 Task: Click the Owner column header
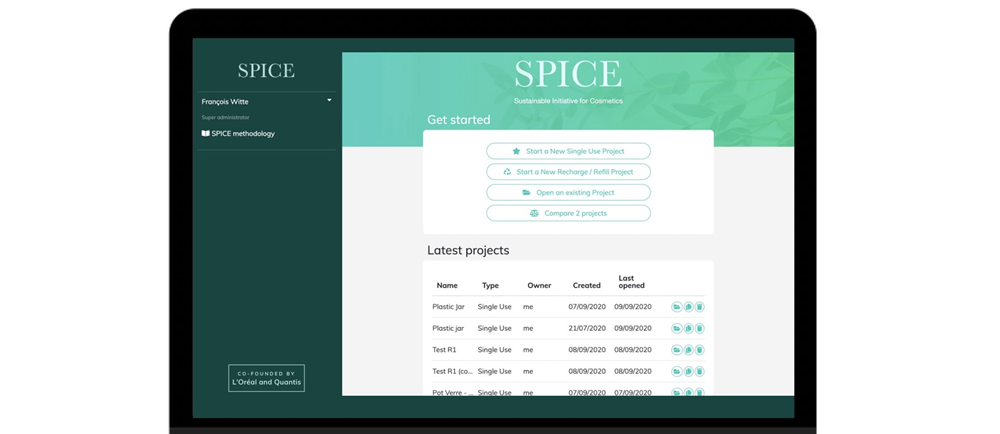pos(539,286)
